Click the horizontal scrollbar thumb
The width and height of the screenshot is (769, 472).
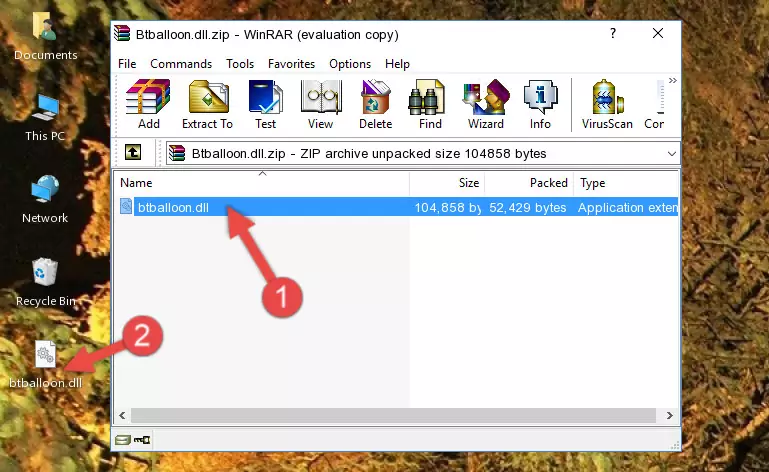(393, 416)
